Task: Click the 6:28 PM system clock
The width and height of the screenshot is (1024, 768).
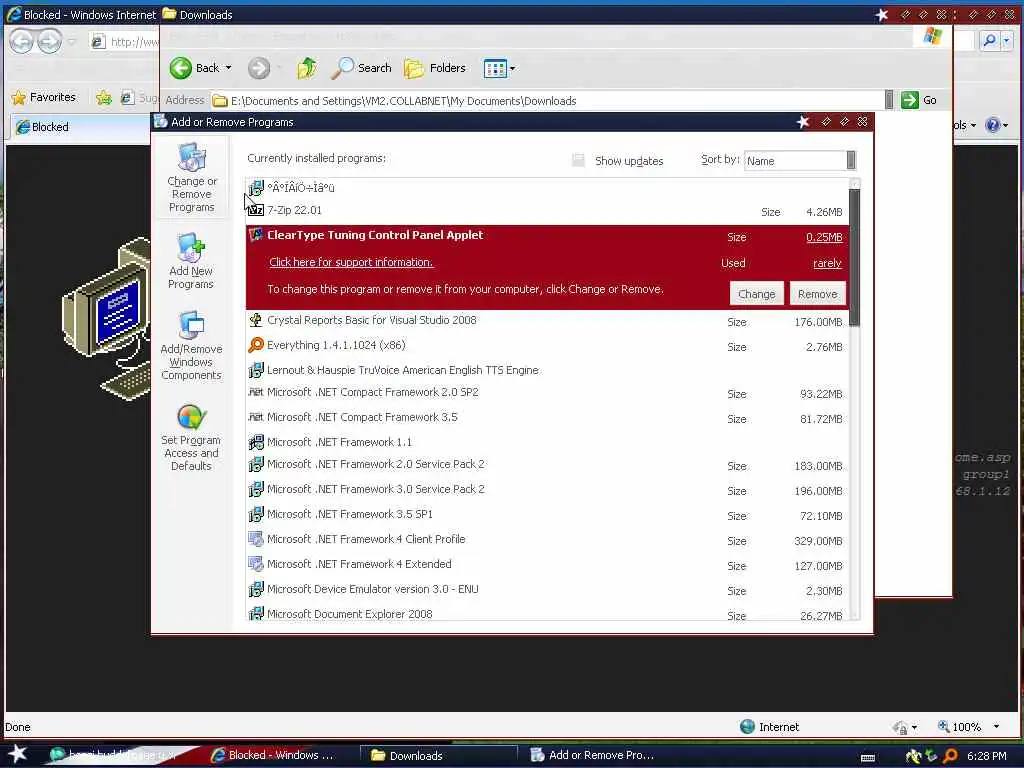Action: tap(986, 756)
